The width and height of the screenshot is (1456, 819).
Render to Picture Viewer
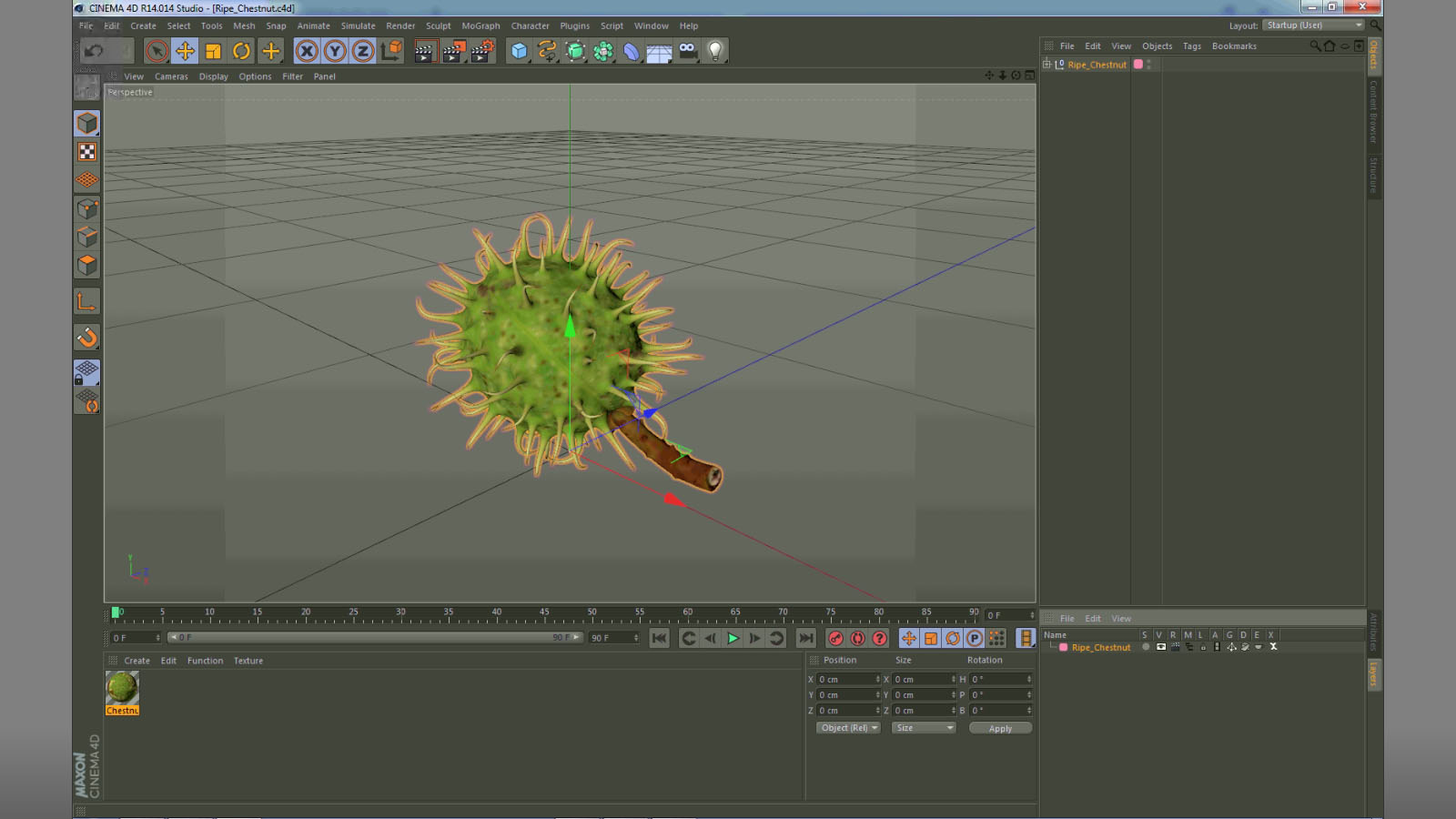(453, 51)
